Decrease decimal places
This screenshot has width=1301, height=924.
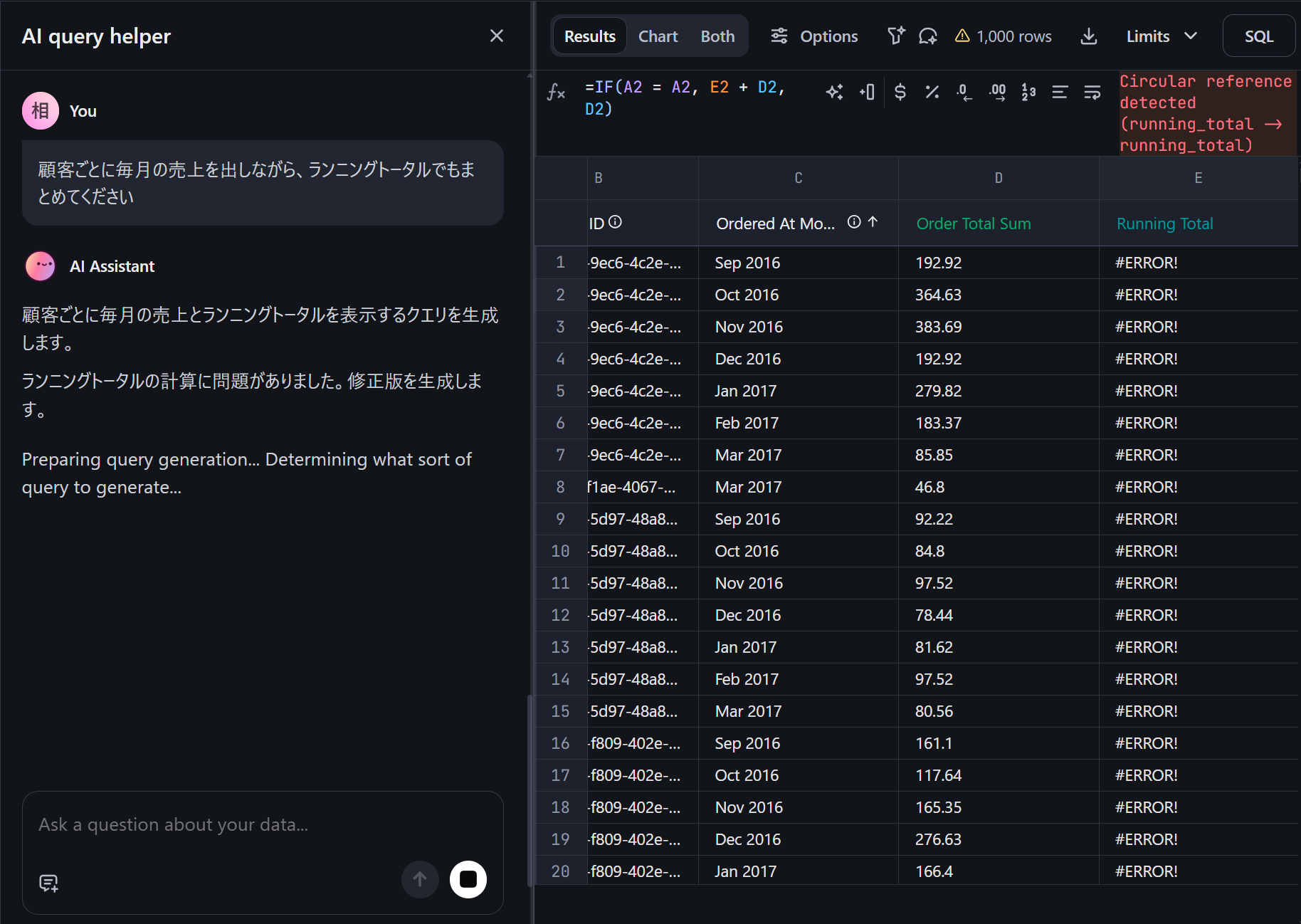(x=964, y=92)
